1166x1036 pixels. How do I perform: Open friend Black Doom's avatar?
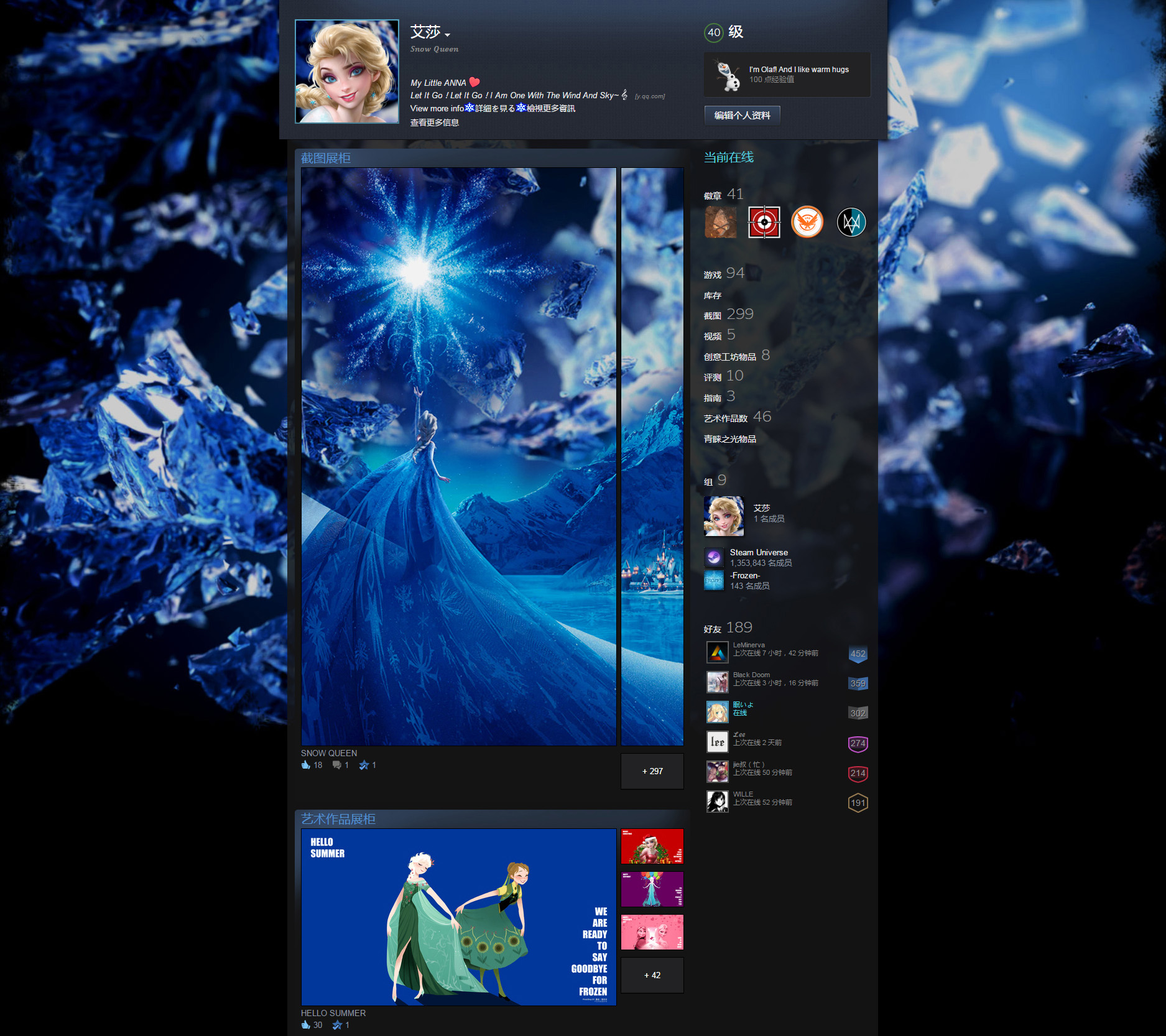click(x=718, y=682)
